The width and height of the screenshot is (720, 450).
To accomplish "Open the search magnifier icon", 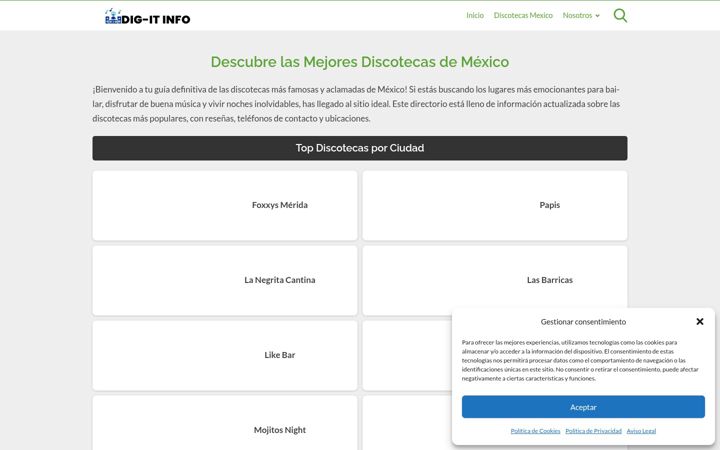I will [620, 16].
